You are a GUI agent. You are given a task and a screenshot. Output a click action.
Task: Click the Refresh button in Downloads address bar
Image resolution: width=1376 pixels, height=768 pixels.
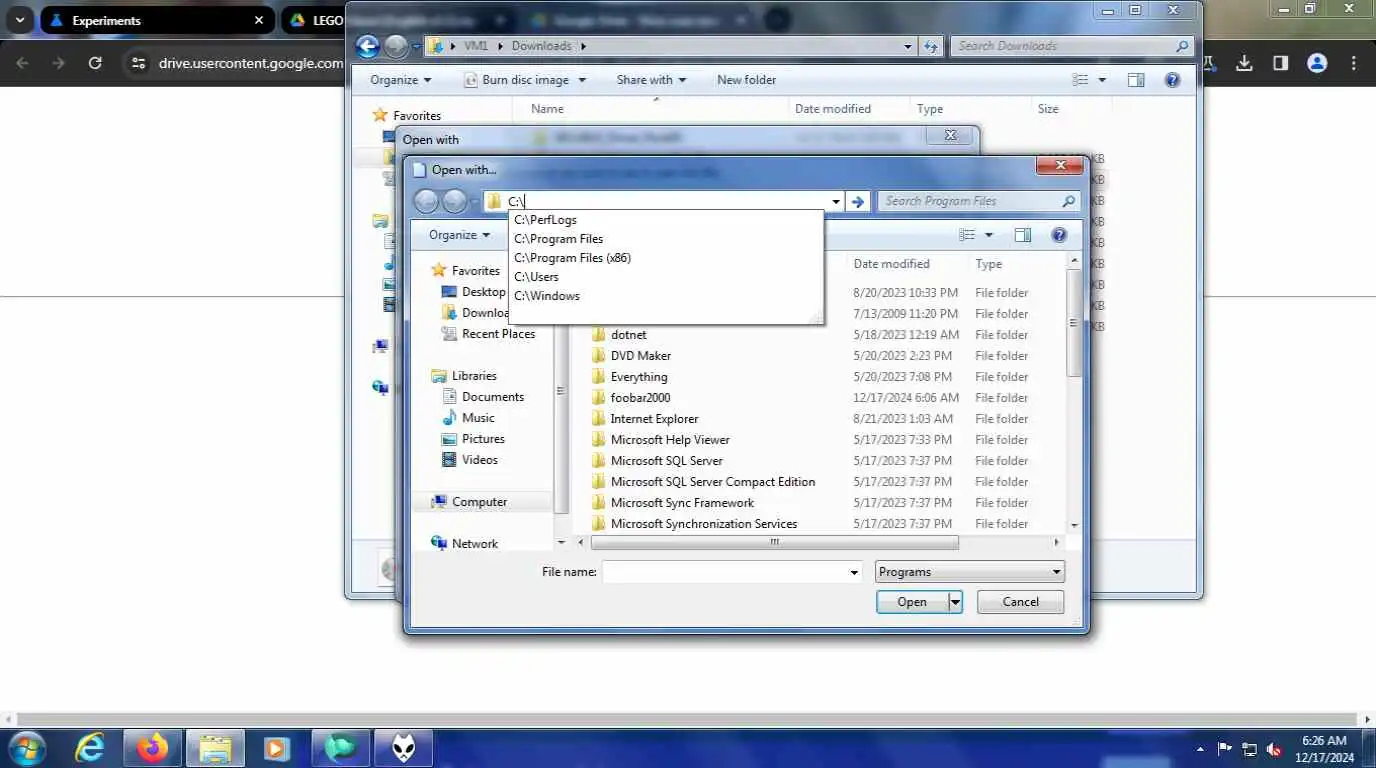click(931, 46)
